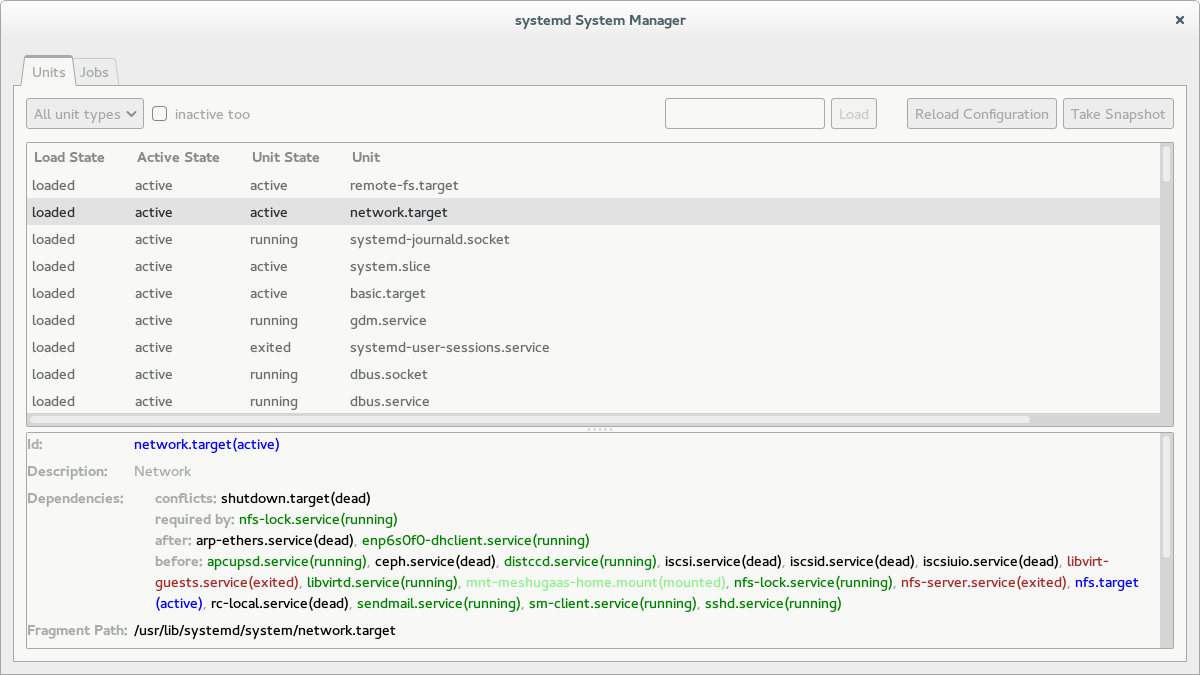Enable the inactive too checkbox
Image resolution: width=1200 pixels, height=675 pixels.
160,114
